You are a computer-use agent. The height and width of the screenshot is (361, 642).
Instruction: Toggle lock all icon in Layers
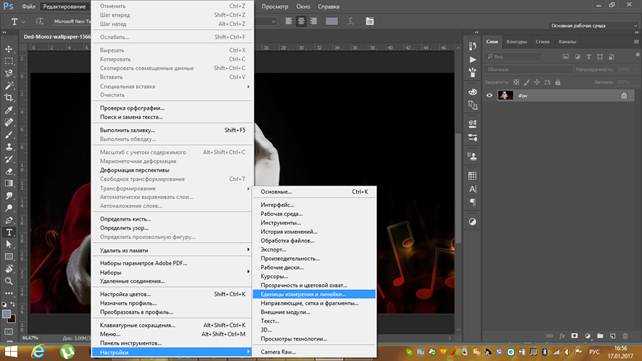558,82
